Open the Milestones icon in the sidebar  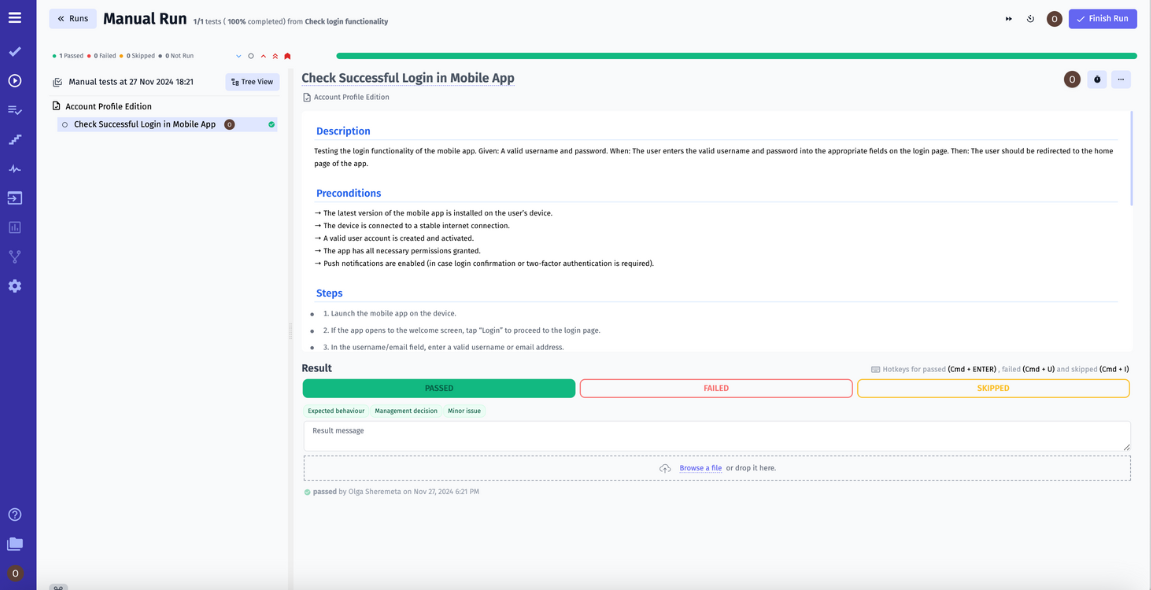click(13, 139)
